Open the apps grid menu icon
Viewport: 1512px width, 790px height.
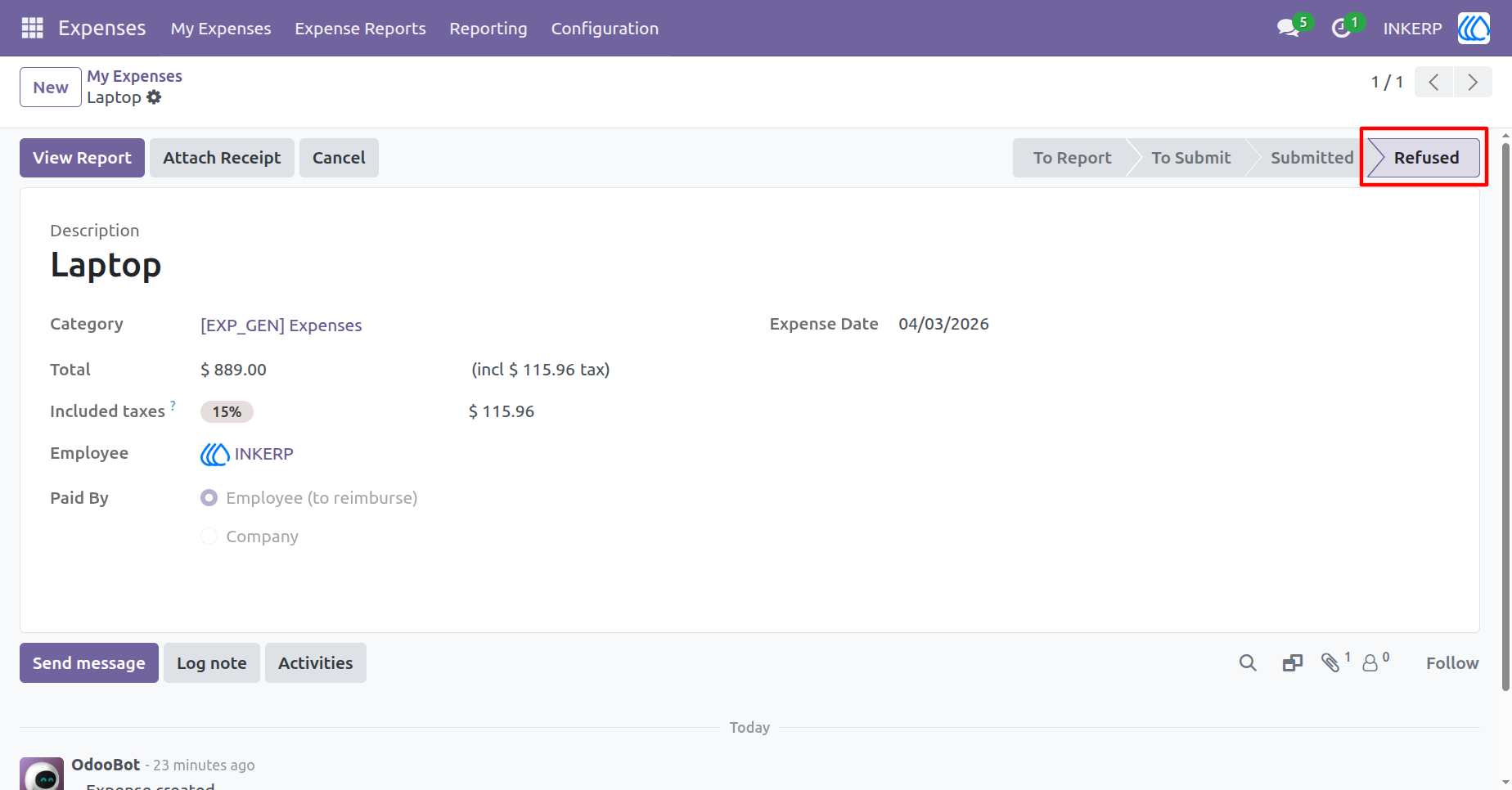(x=32, y=28)
